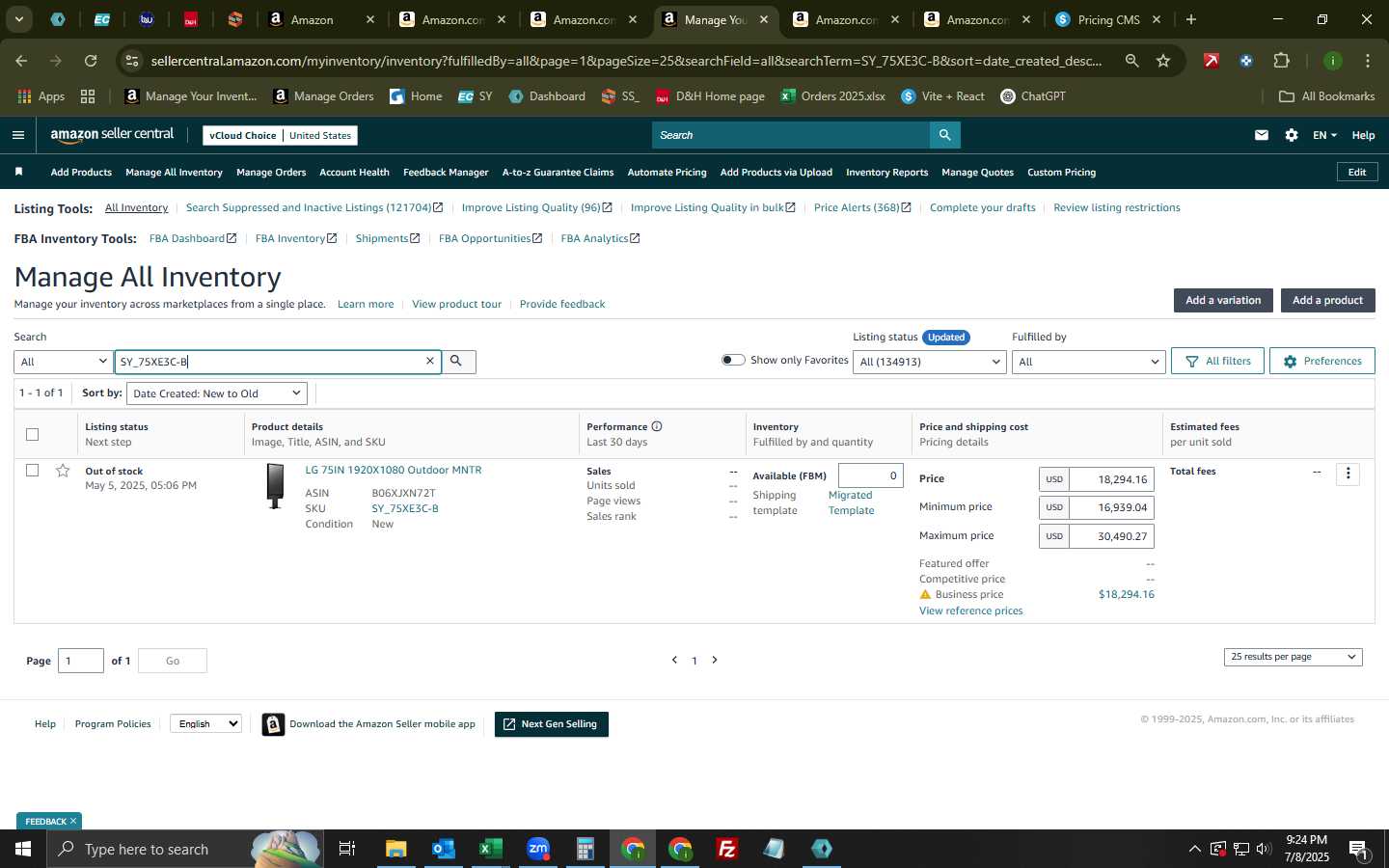The width and height of the screenshot is (1389, 868).
Task: Open the Listing status All (134913) dropdown
Action: tap(930, 362)
